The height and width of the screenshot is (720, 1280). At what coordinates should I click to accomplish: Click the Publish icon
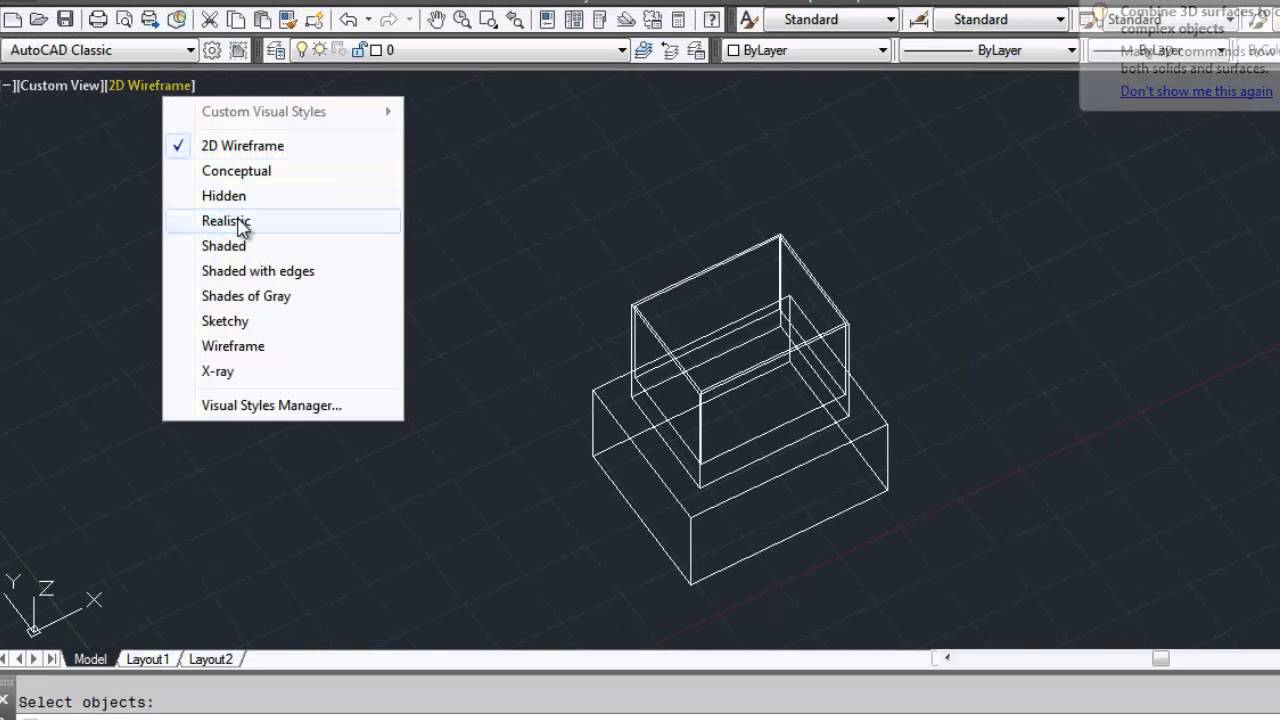(150, 19)
